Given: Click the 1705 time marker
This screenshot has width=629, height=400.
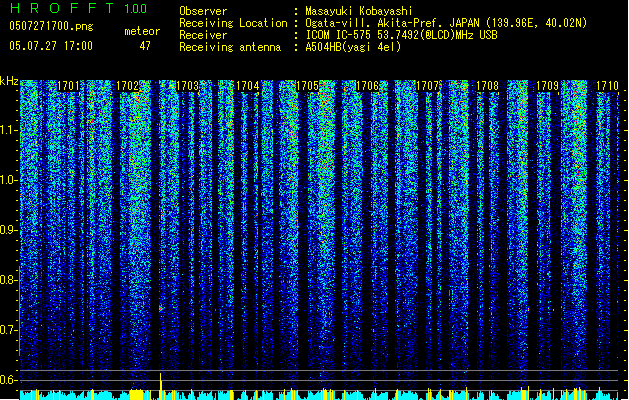Looking at the screenshot, I should click(307, 86).
